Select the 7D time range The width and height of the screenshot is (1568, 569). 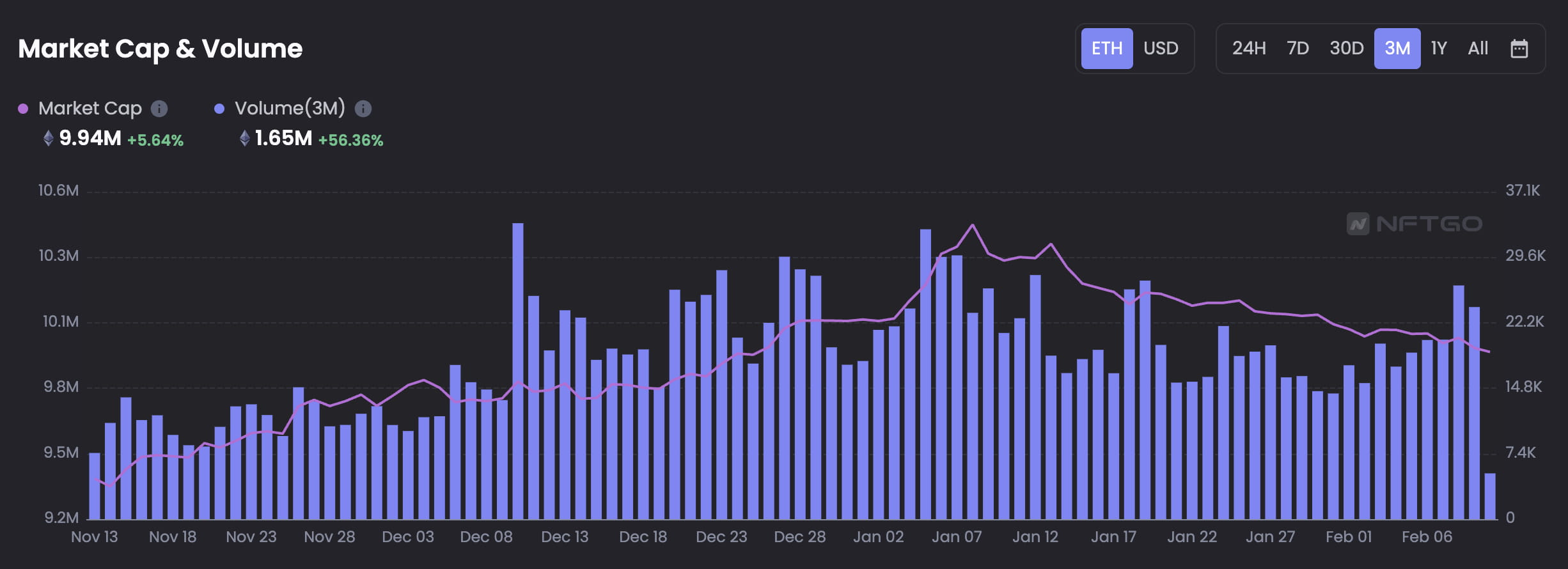point(1298,49)
